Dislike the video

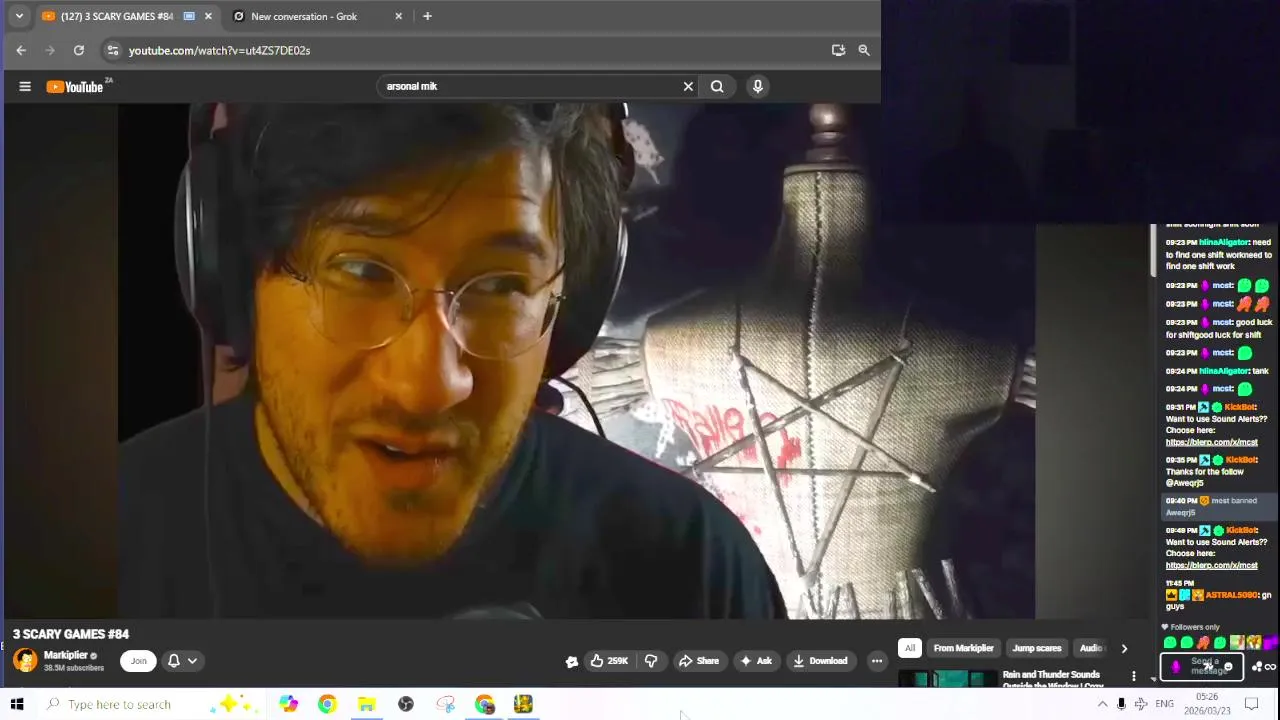coord(651,660)
